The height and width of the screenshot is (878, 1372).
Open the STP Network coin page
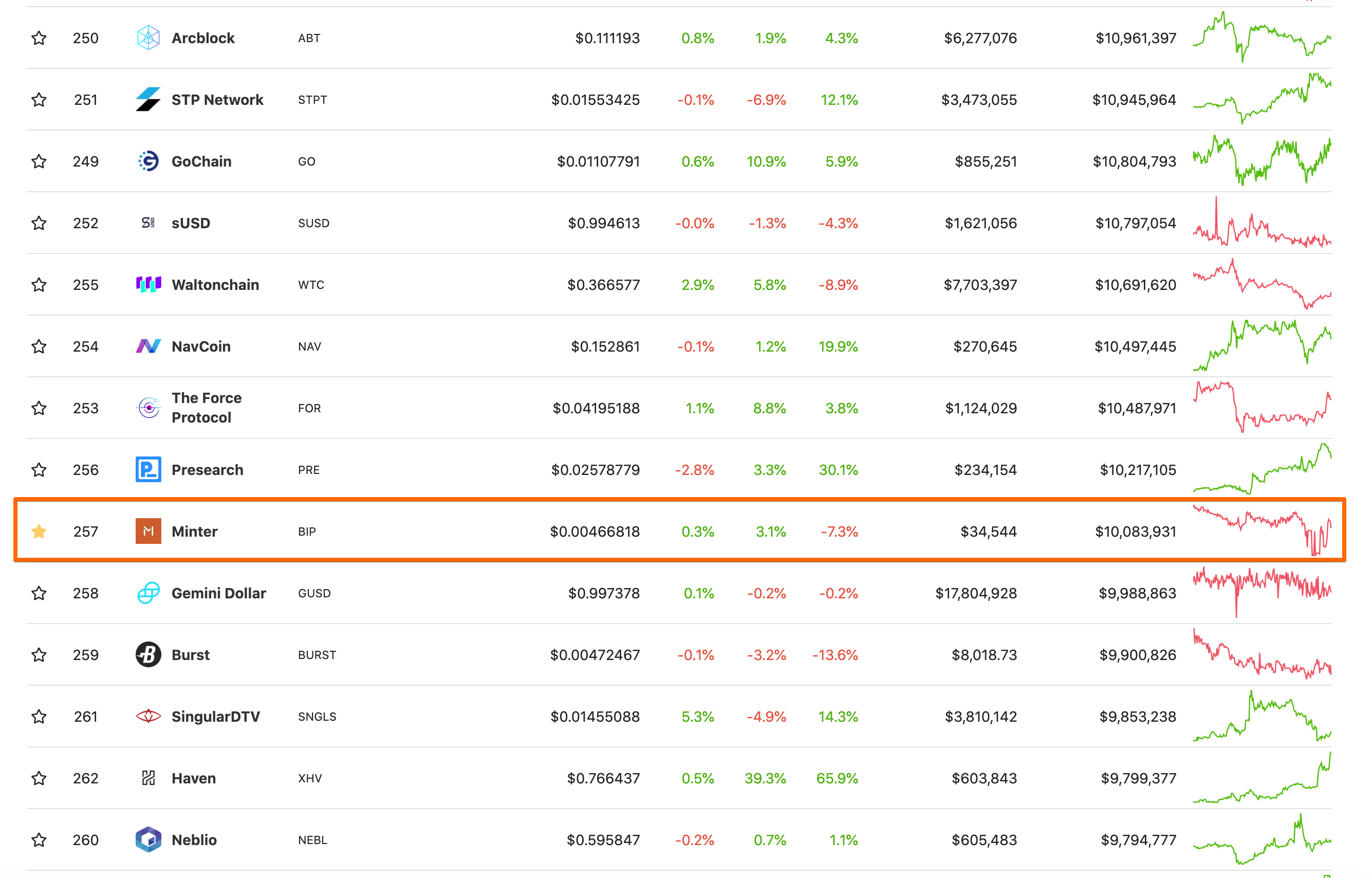(x=217, y=100)
